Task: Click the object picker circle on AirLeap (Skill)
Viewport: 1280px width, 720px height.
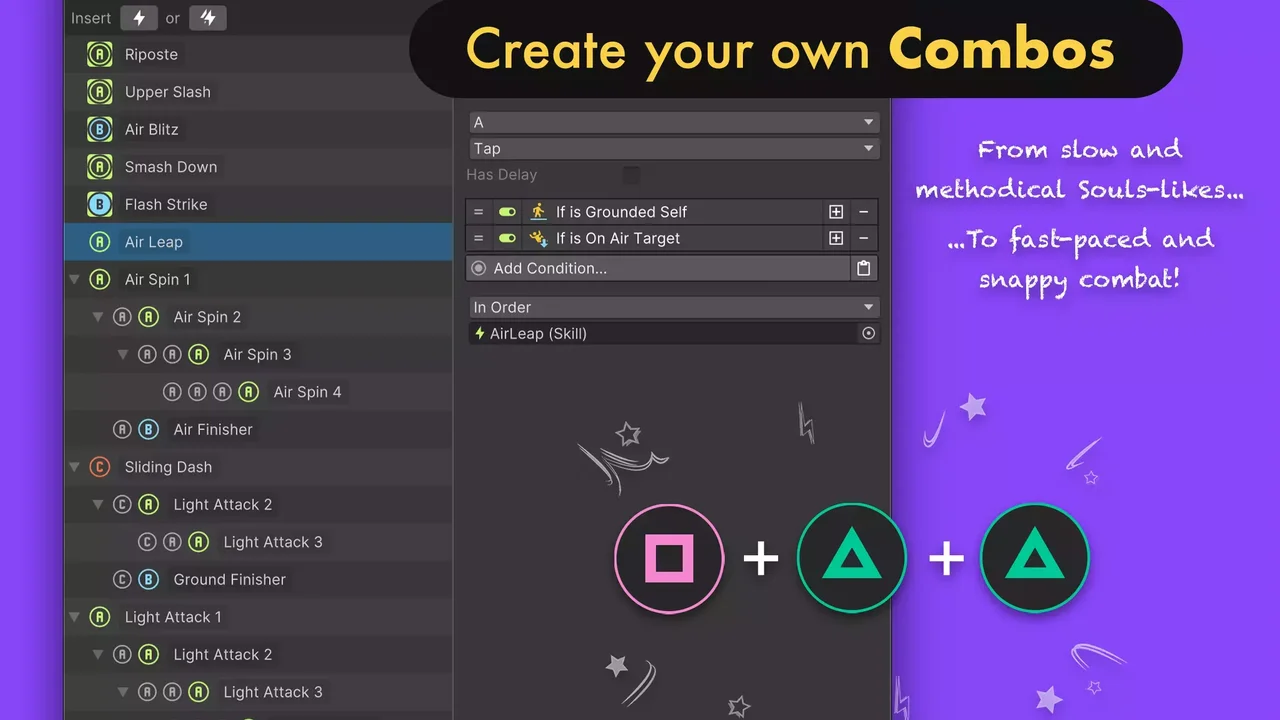Action: [x=868, y=334]
